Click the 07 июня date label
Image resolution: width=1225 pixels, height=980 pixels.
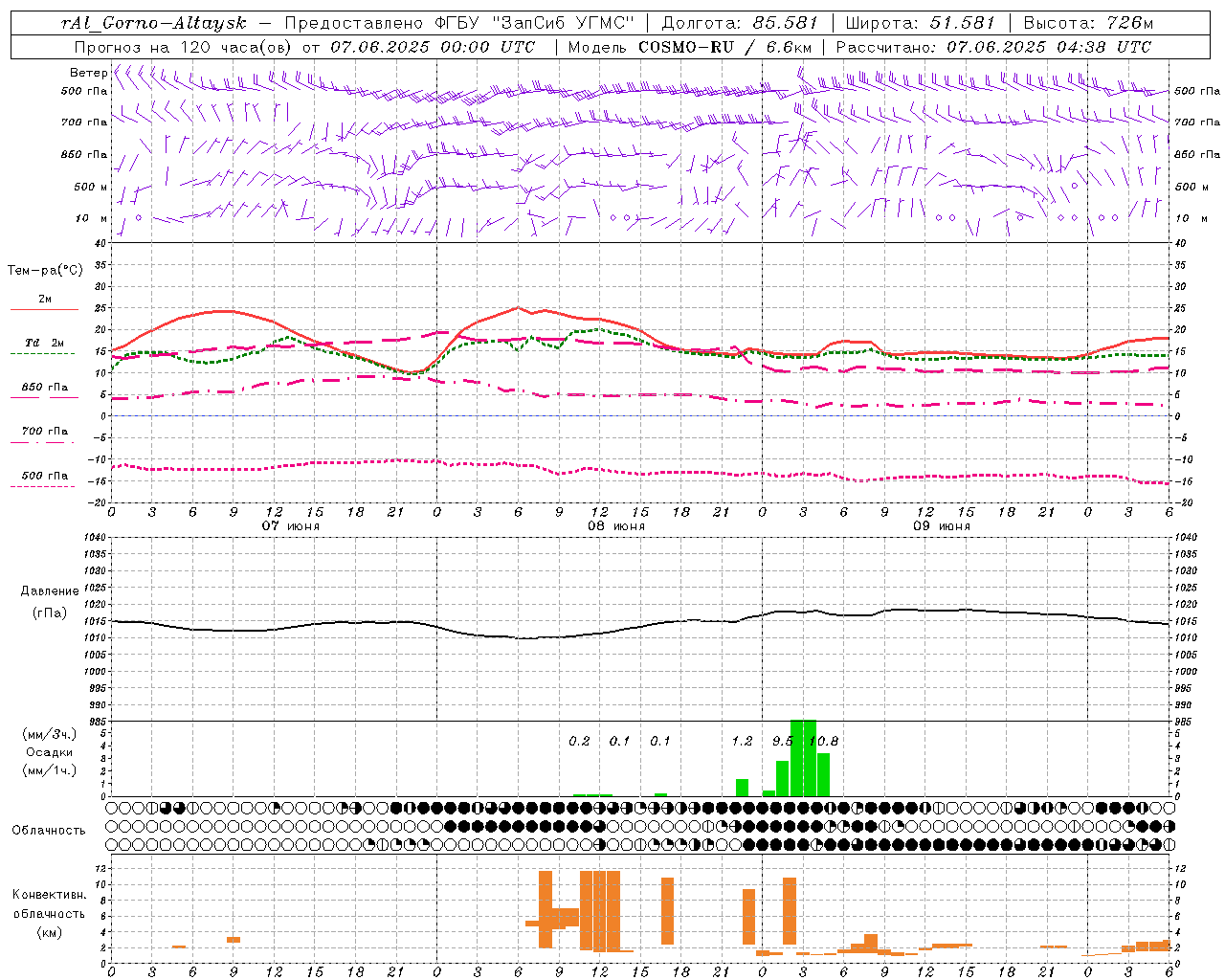(x=291, y=526)
